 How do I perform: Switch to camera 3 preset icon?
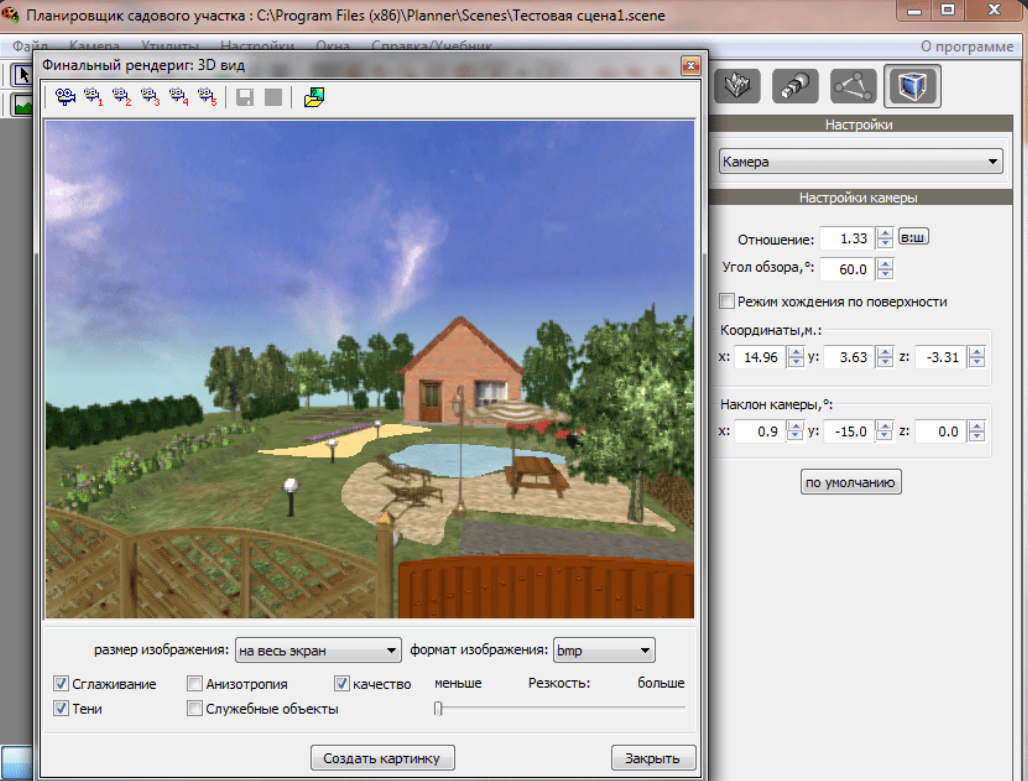tap(150, 97)
